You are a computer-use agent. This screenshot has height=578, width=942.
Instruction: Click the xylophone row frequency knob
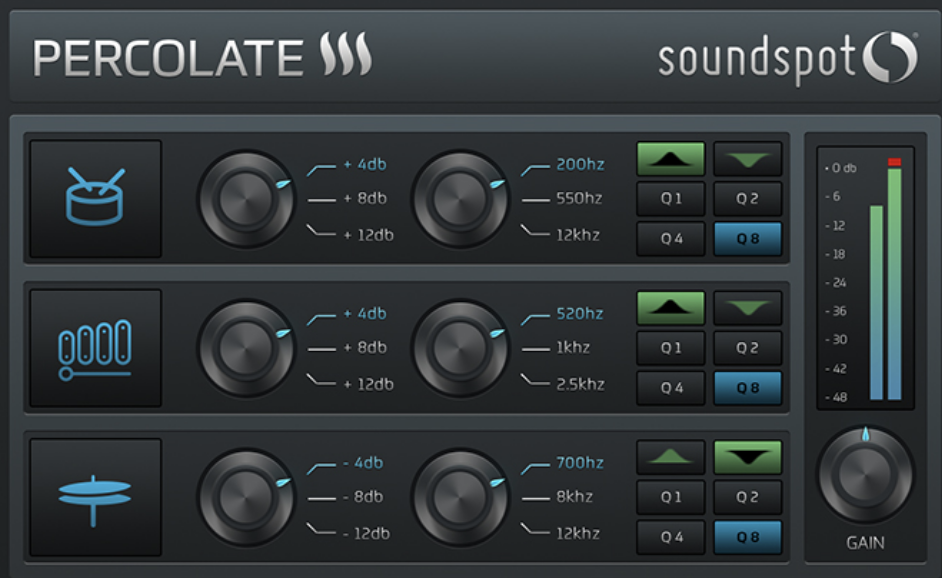(x=460, y=348)
